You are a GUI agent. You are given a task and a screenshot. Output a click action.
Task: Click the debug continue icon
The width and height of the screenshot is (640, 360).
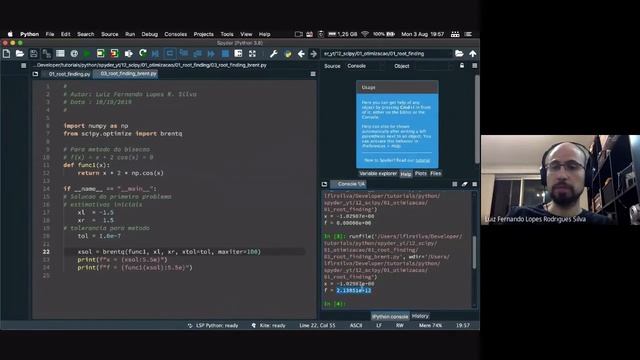(x=211, y=53)
